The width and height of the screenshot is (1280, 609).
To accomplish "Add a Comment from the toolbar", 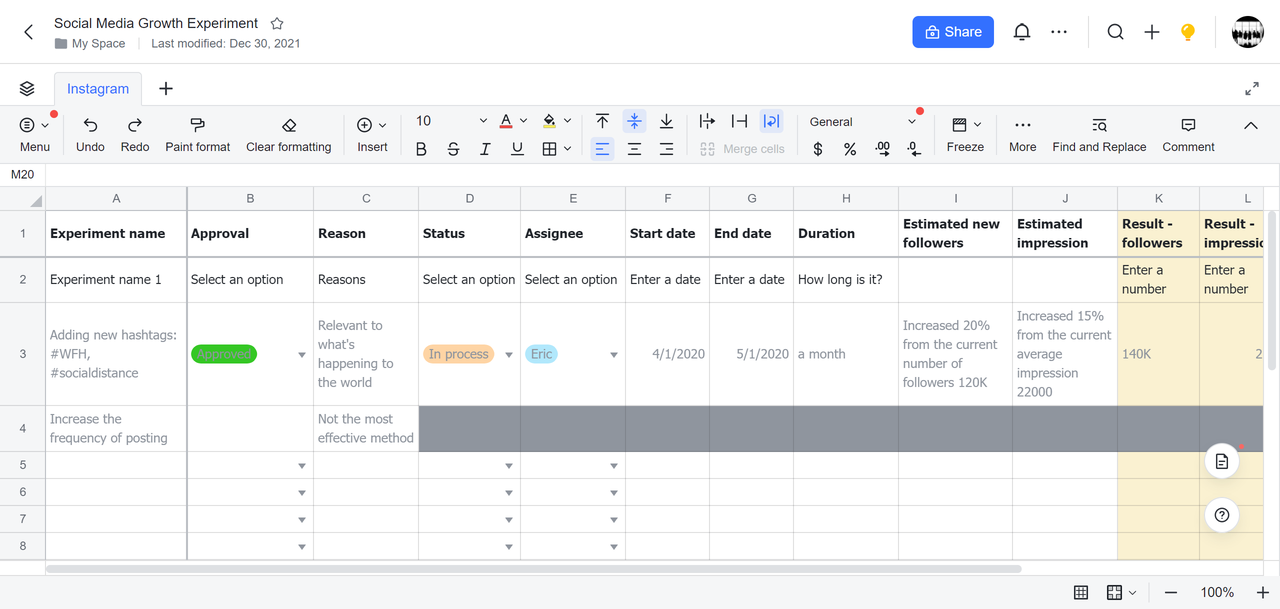I will tap(1188, 134).
